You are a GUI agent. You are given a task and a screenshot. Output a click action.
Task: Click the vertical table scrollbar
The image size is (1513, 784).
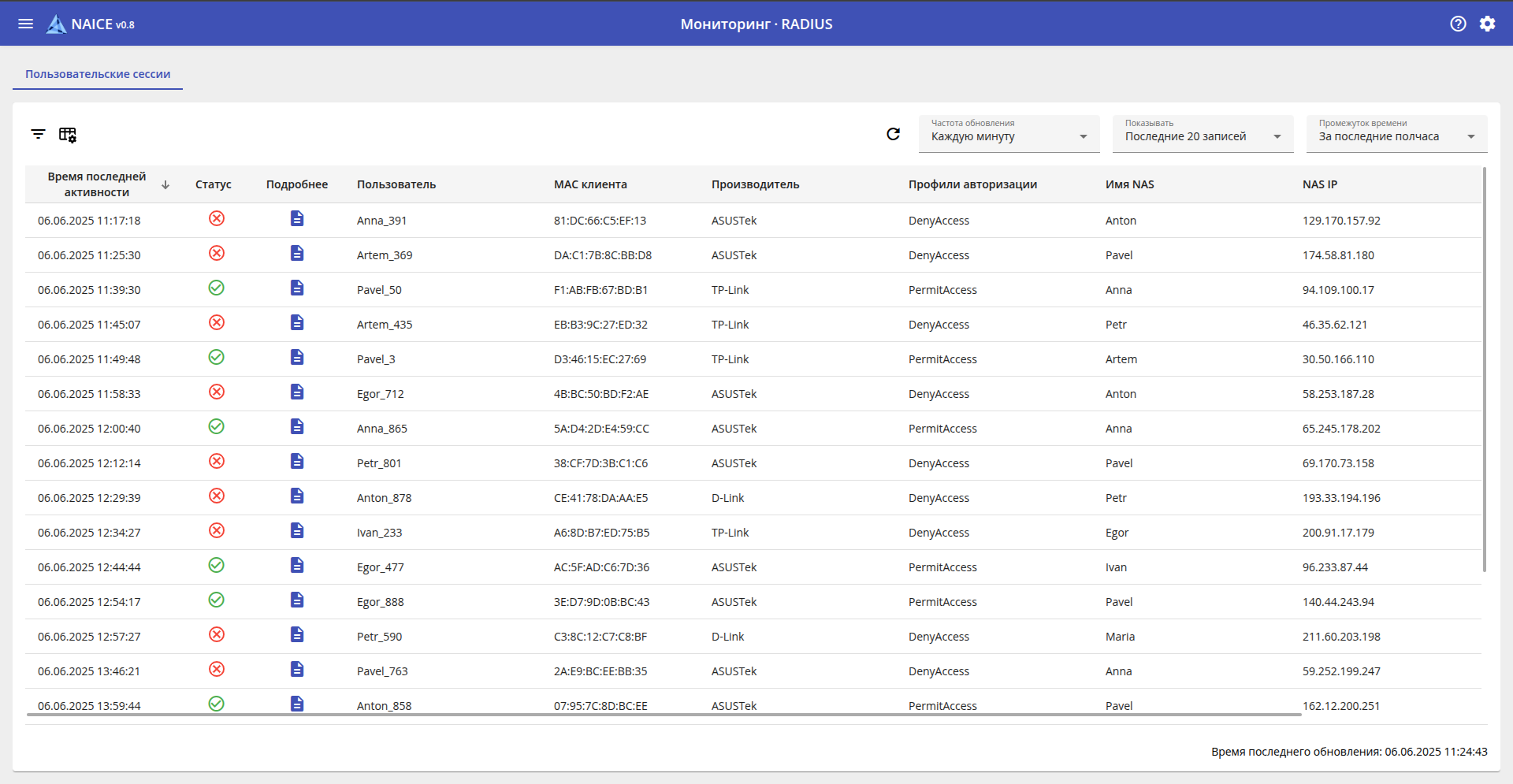point(1485,369)
